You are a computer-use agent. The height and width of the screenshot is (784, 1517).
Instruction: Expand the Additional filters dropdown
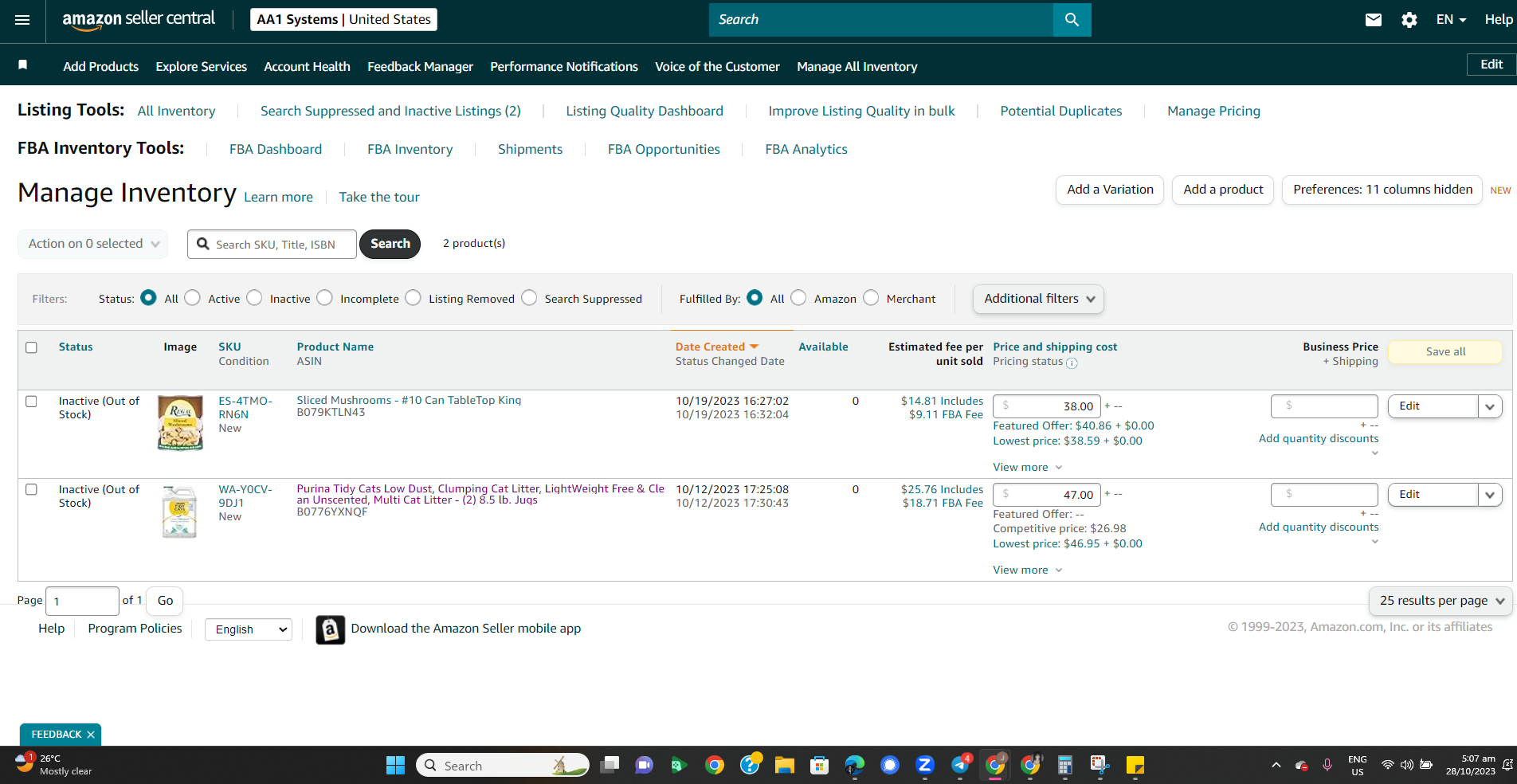click(1038, 299)
